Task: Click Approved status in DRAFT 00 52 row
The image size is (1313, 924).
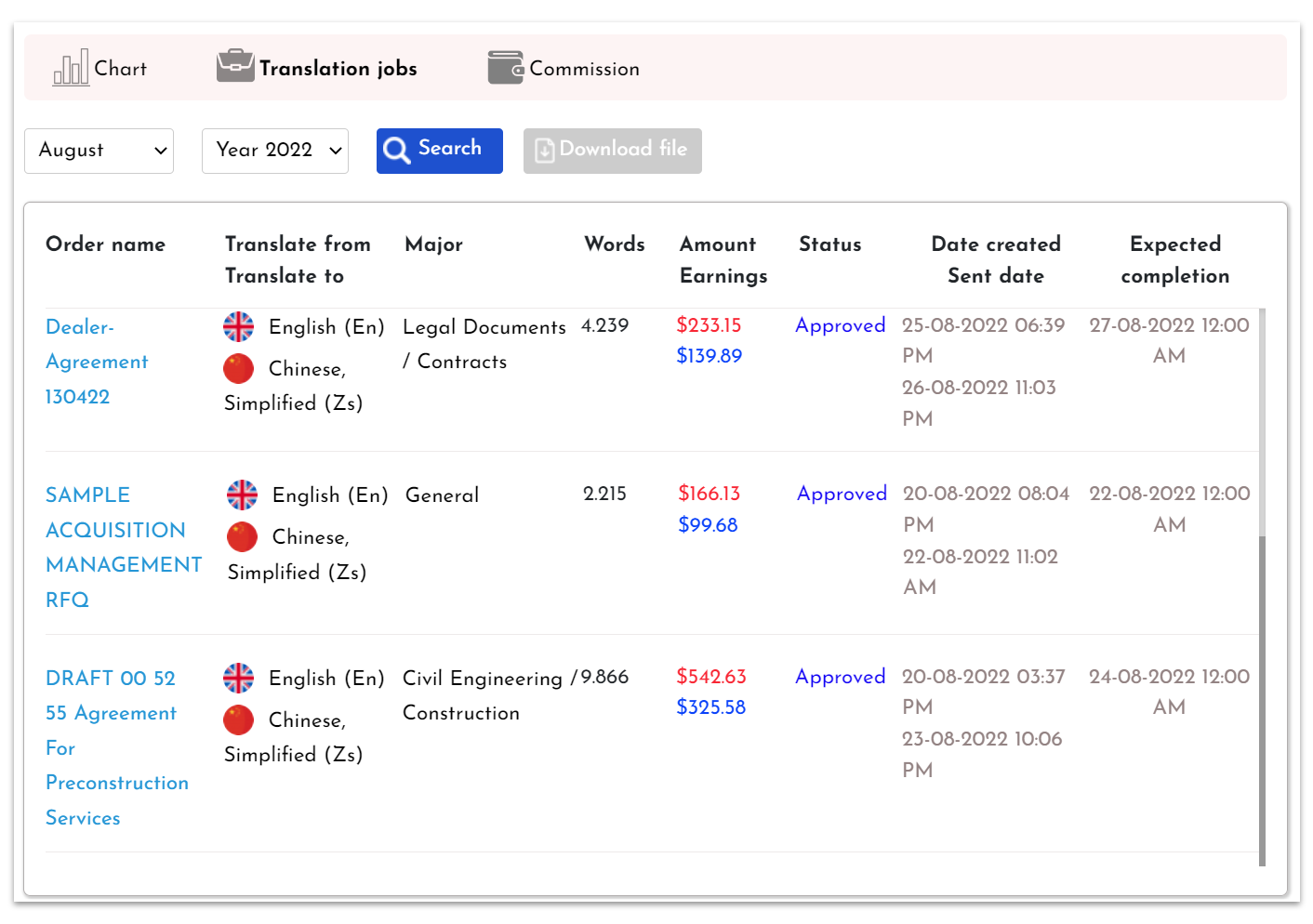Action: click(841, 677)
